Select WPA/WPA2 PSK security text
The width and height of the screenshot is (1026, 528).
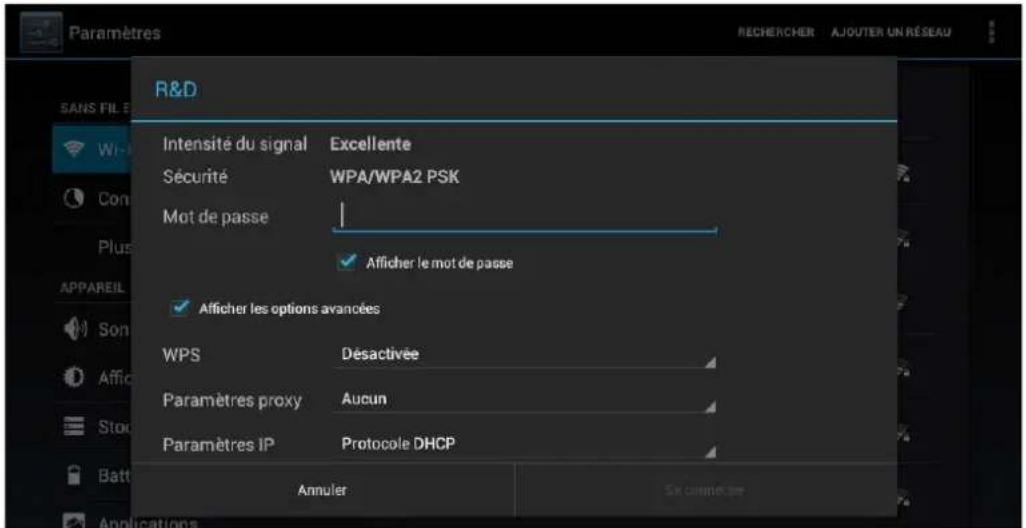[x=395, y=177]
